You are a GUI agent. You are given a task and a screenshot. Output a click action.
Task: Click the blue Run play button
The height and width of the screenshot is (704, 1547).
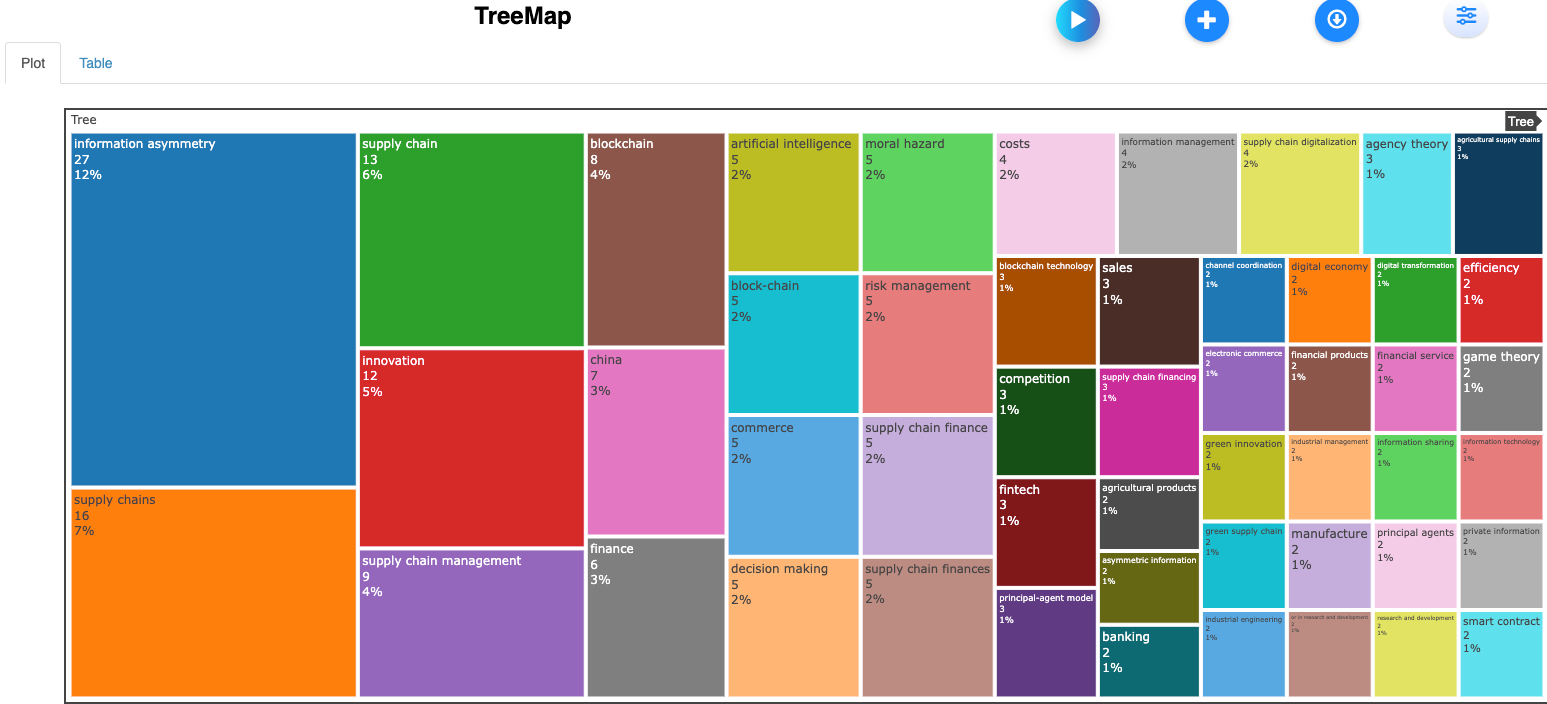1077,20
